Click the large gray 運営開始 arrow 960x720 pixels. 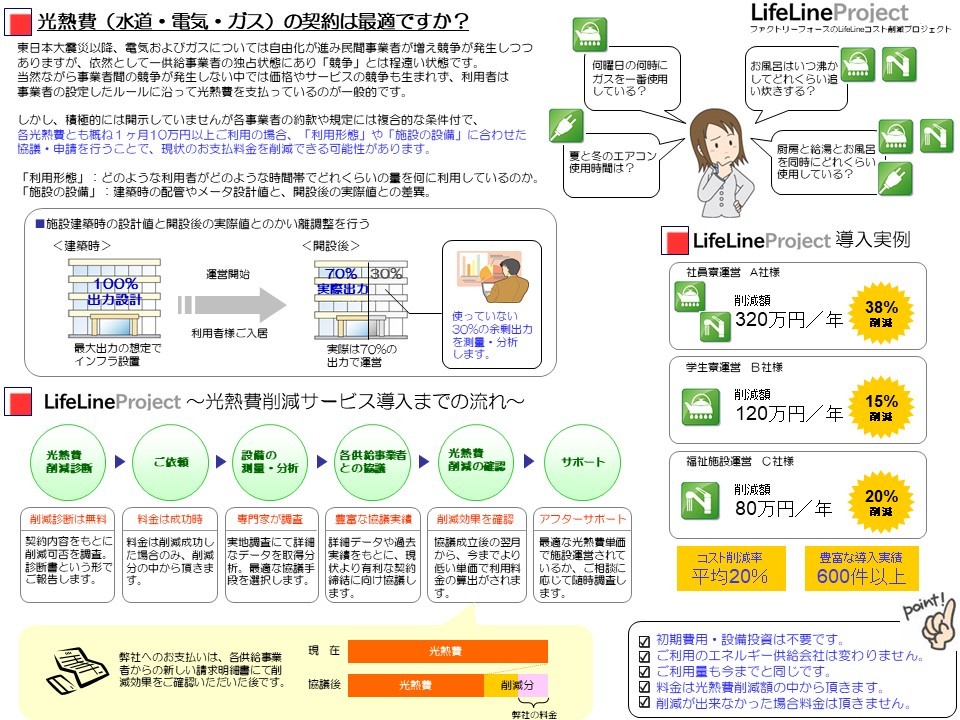233,305
